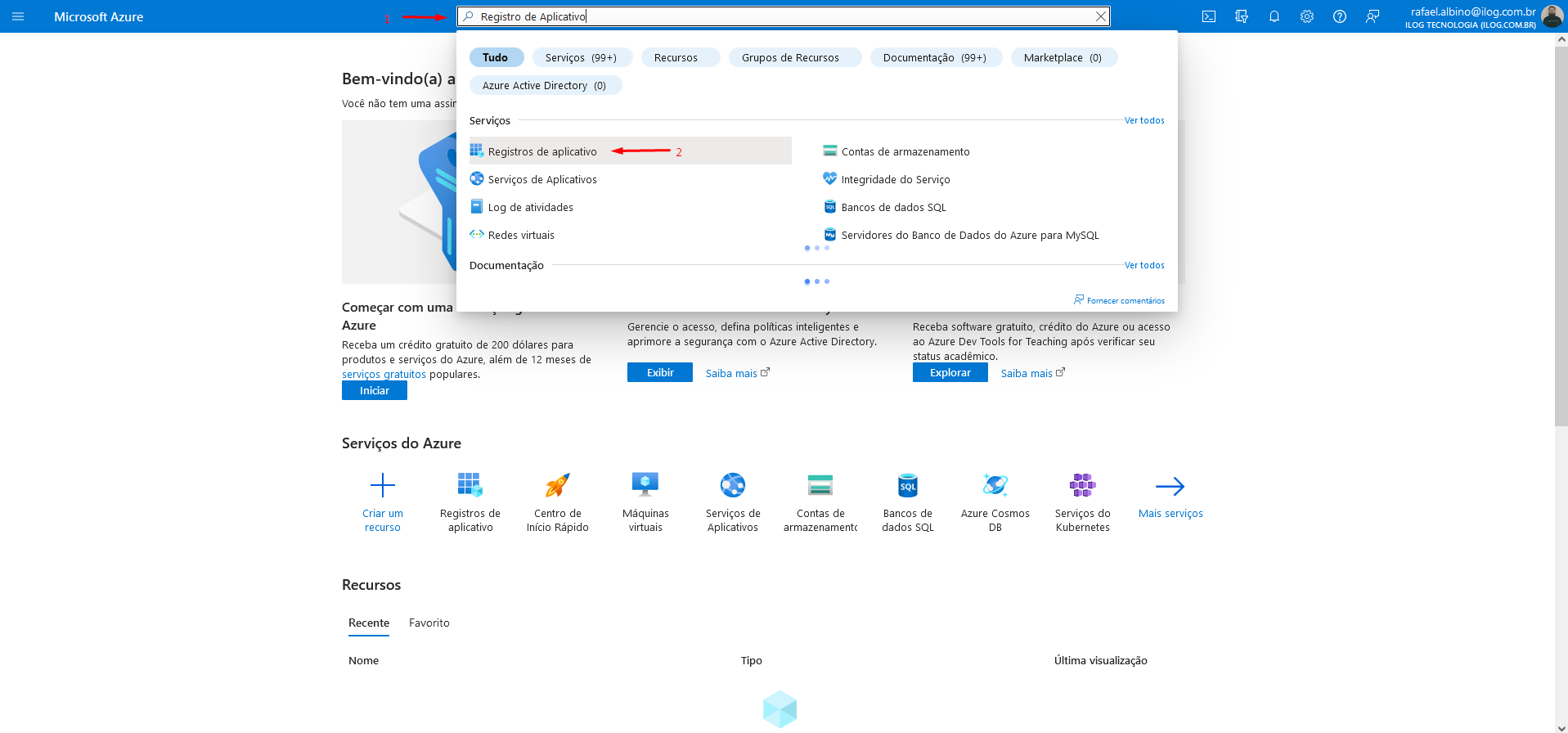1568x733 pixels.
Task: Select the Tudo search filter
Action: coord(496,57)
